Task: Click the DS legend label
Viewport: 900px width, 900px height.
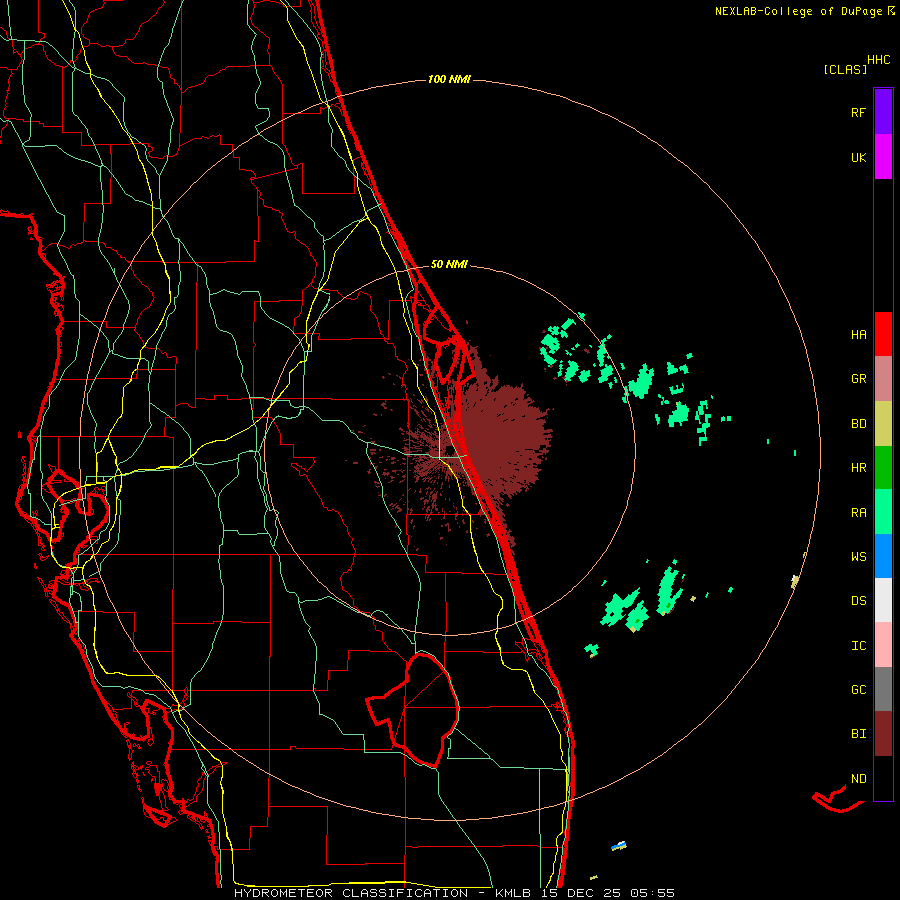Action: point(858,600)
